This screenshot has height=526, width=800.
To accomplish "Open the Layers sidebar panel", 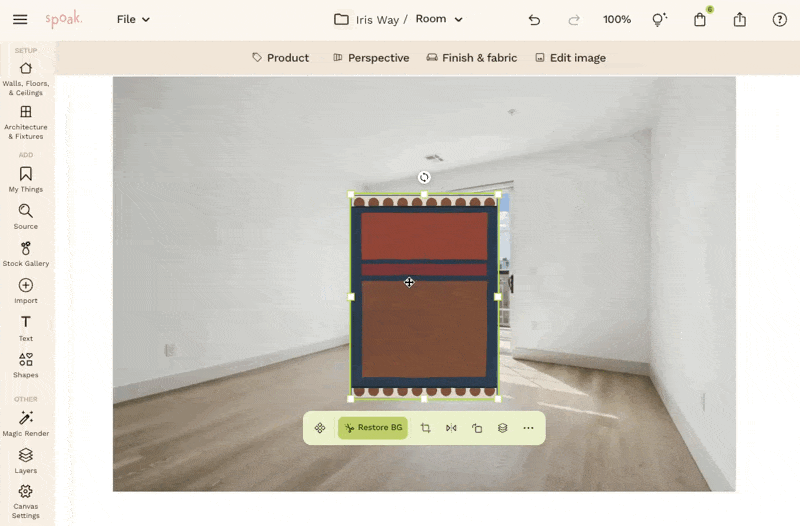I will (x=26, y=461).
